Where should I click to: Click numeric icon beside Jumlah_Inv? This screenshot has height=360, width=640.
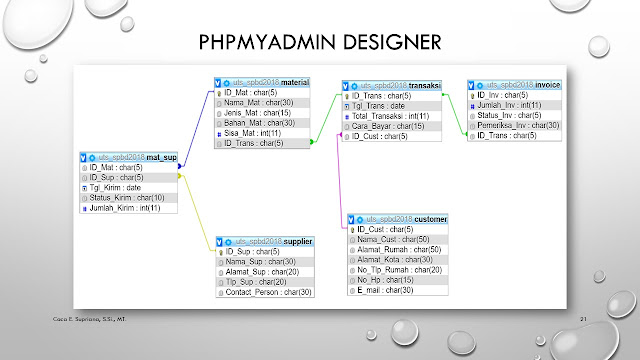473,106
